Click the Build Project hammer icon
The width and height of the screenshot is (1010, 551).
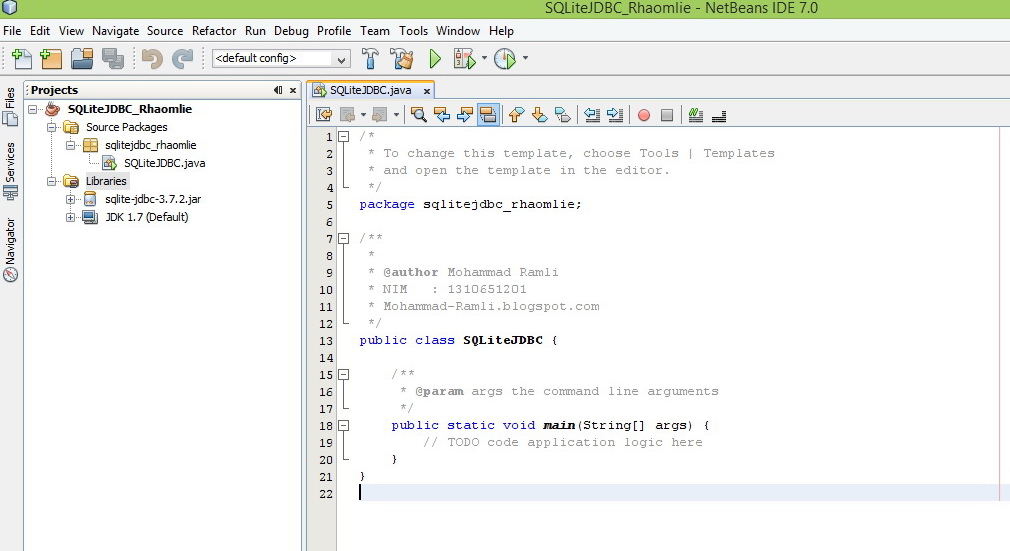click(370, 59)
